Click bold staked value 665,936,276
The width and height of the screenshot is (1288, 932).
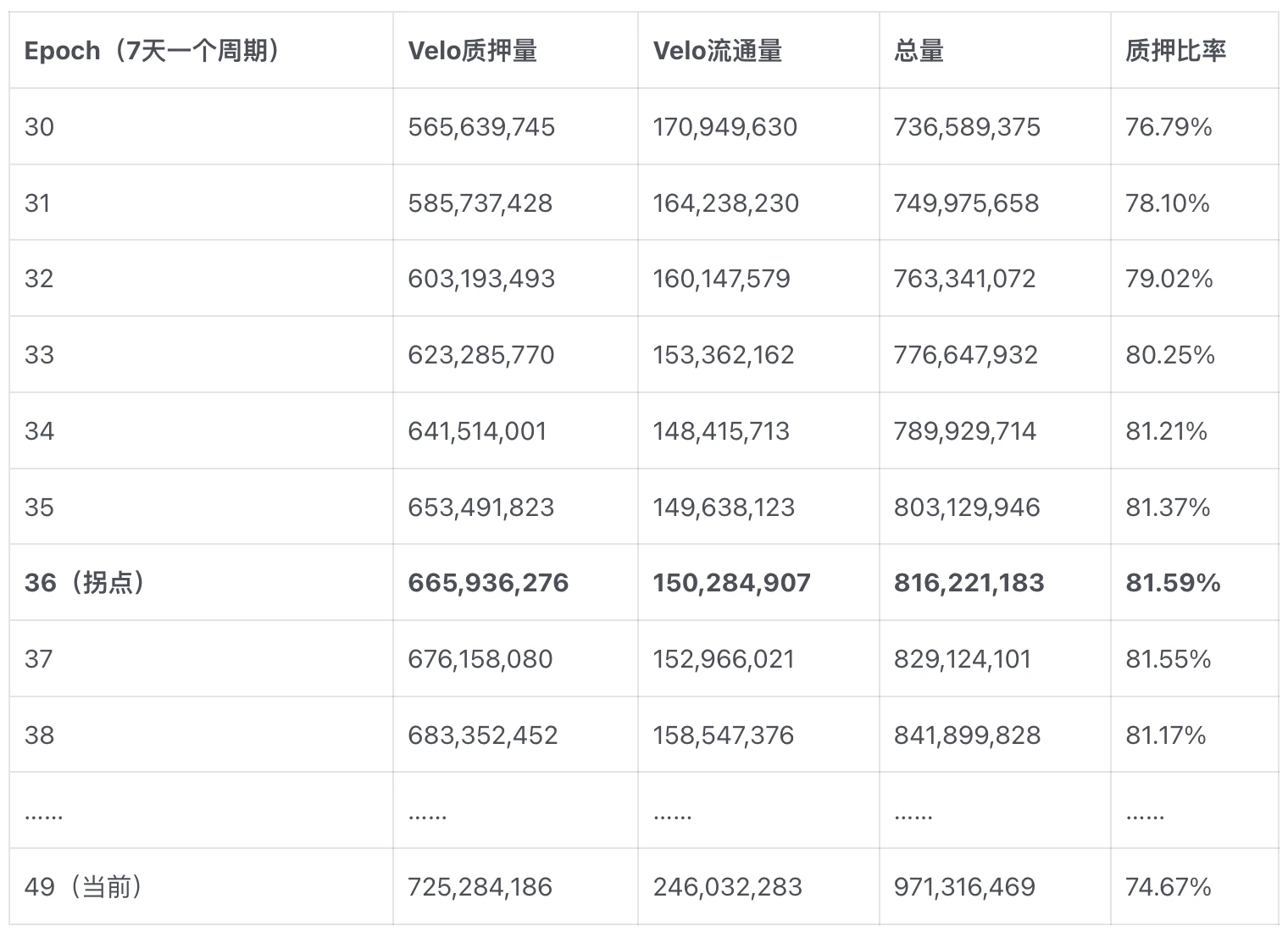[x=488, y=583]
